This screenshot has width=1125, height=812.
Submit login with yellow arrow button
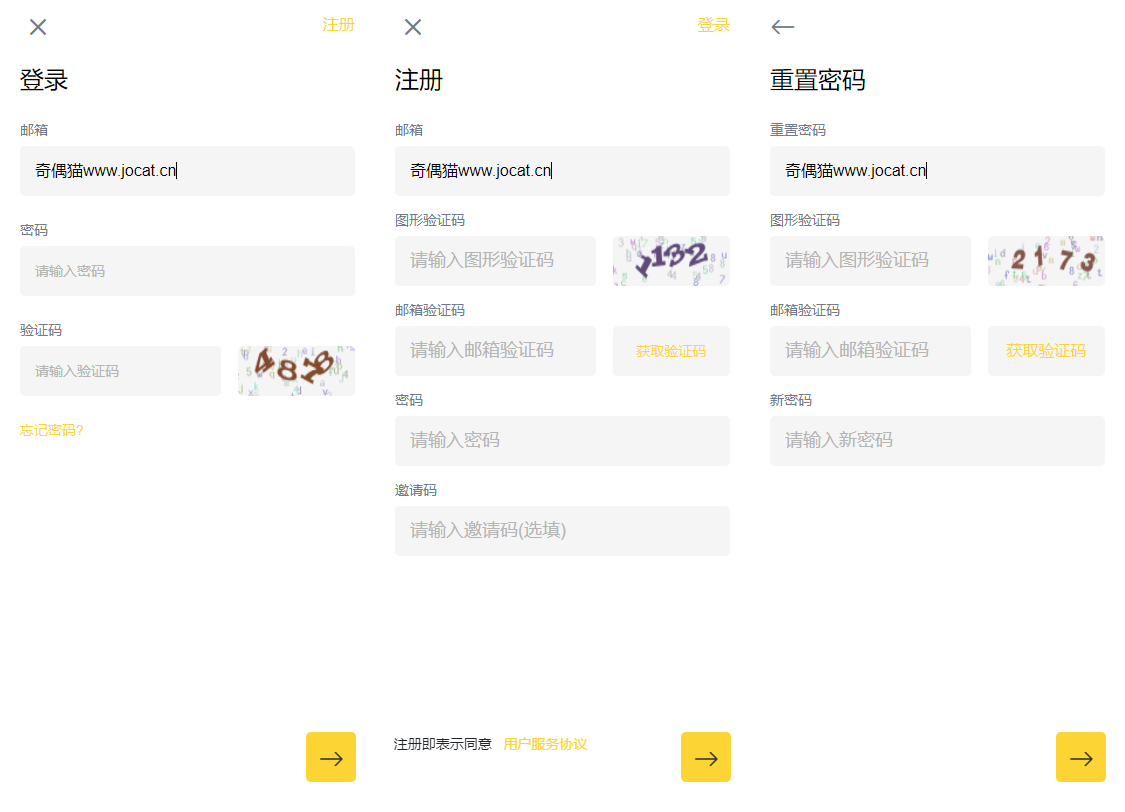click(x=331, y=757)
